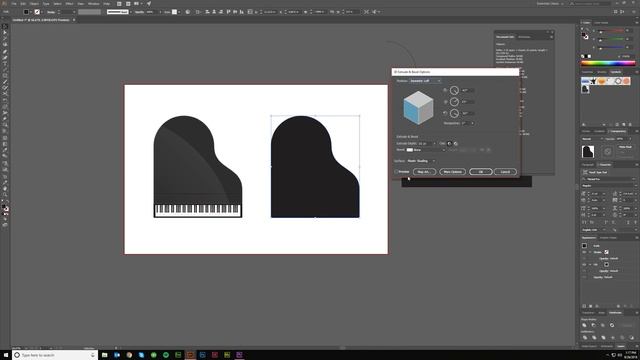Screen dimensions: 640x360
Task: Click the 3D cube rotation preview
Action: tap(418, 107)
